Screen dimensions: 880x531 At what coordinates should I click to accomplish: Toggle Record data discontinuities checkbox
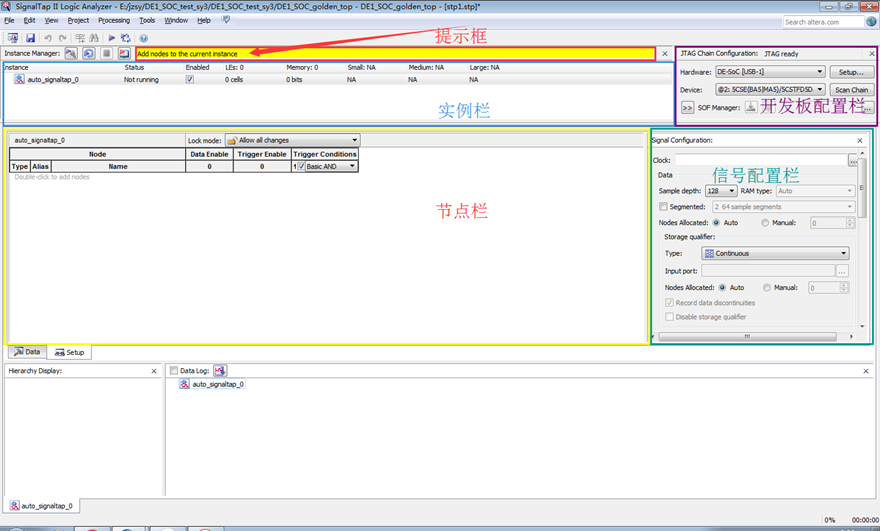click(669, 303)
